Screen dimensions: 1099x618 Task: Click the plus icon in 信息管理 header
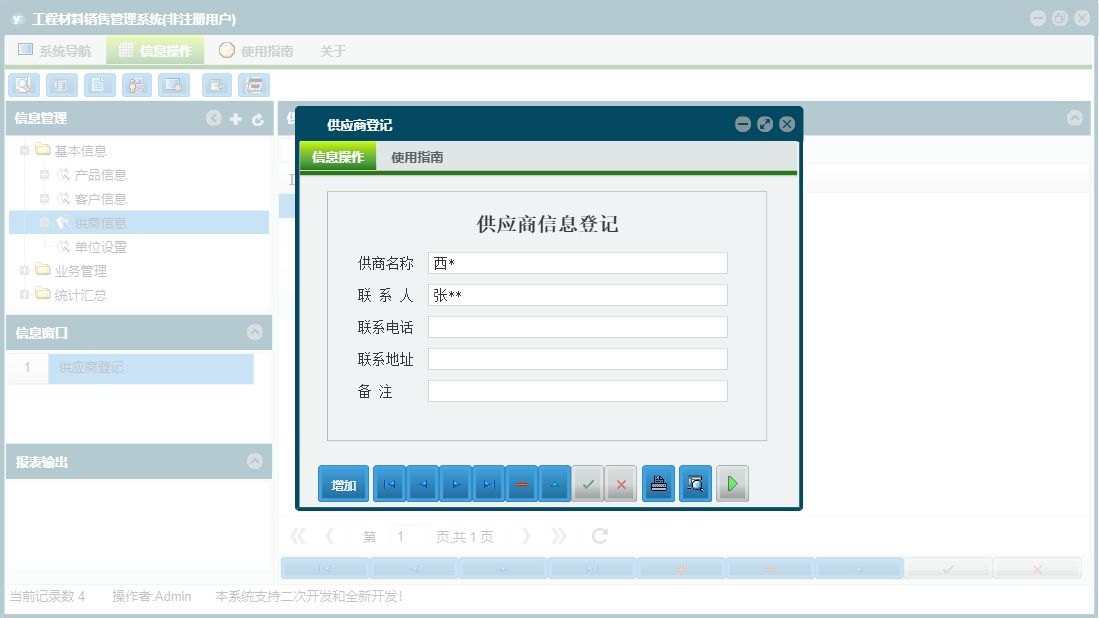coord(236,119)
